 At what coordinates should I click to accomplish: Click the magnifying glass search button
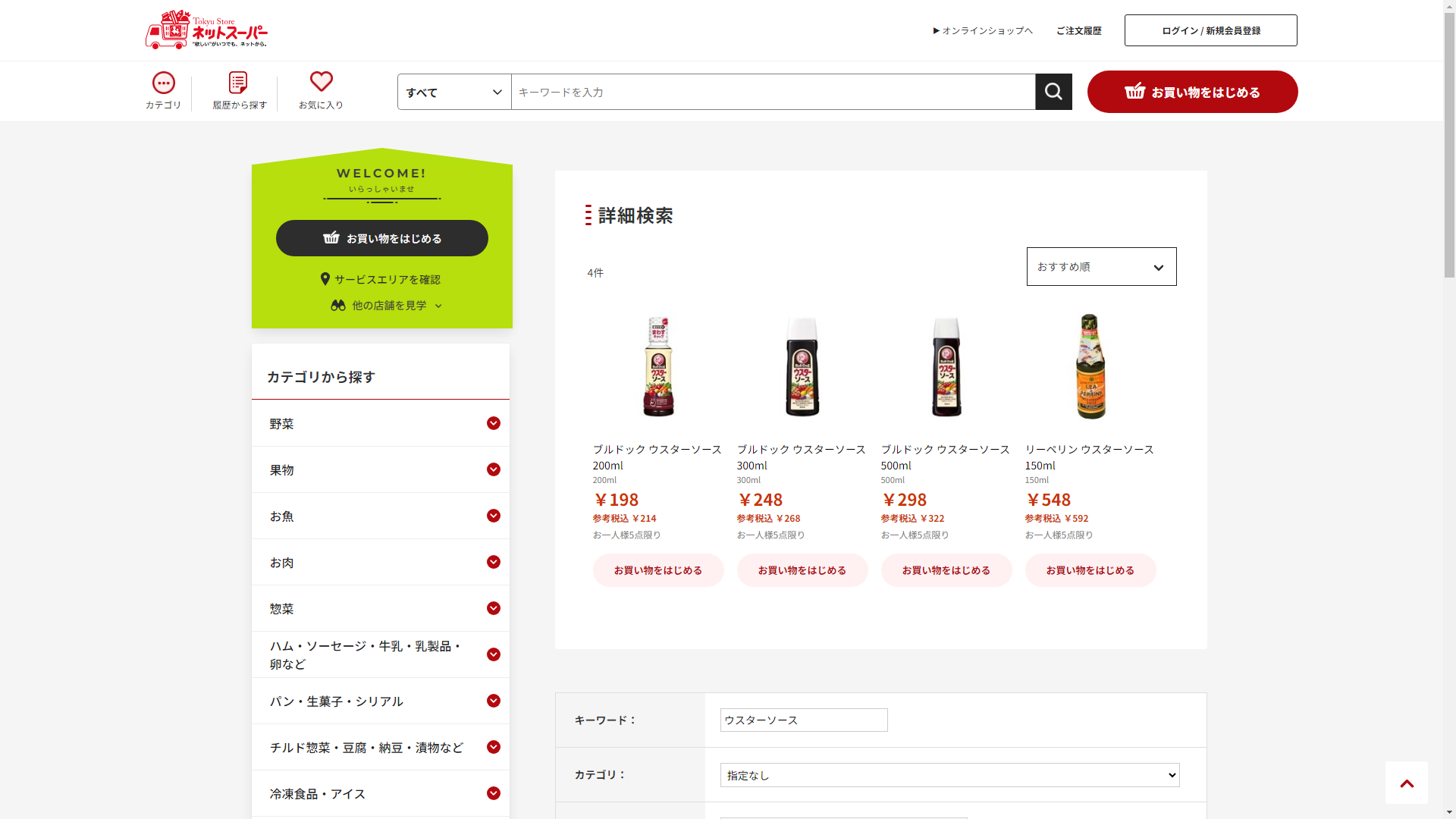[1053, 92]
